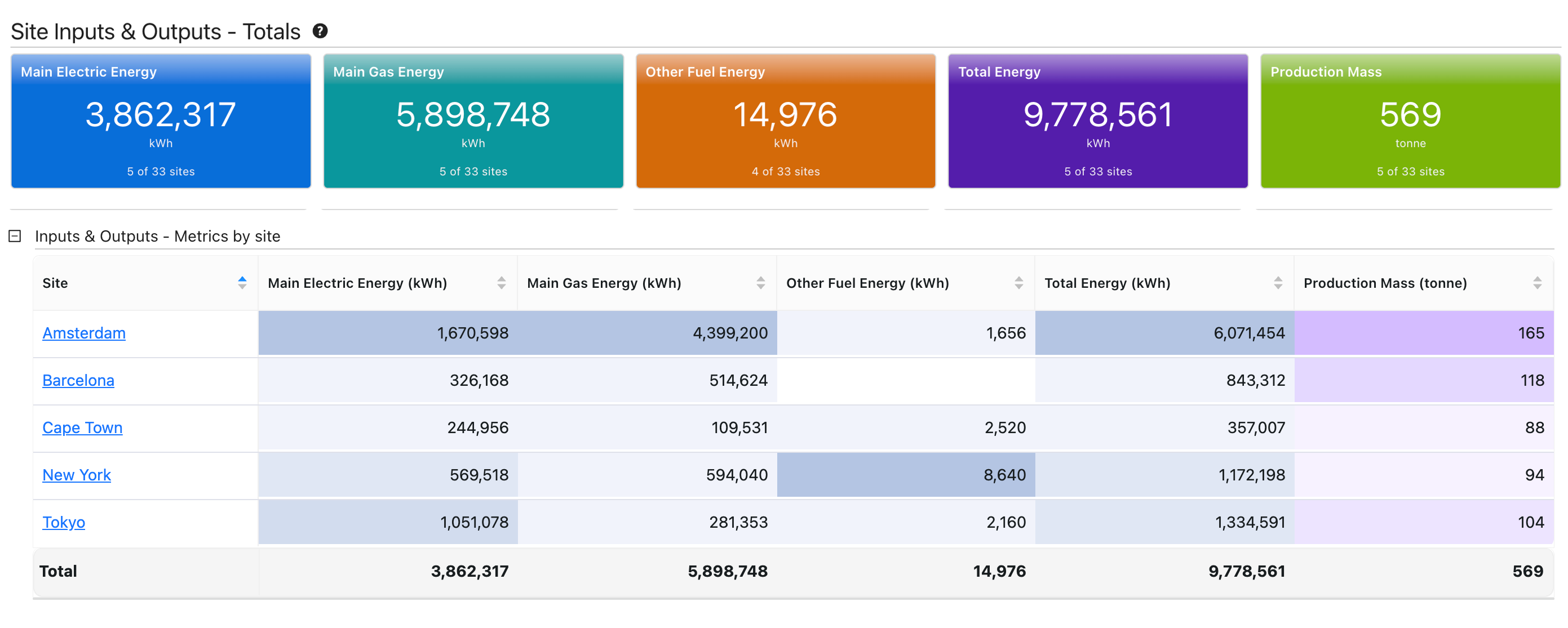Click the Other Fuel Energy totals card

click(x=785, y=122)
